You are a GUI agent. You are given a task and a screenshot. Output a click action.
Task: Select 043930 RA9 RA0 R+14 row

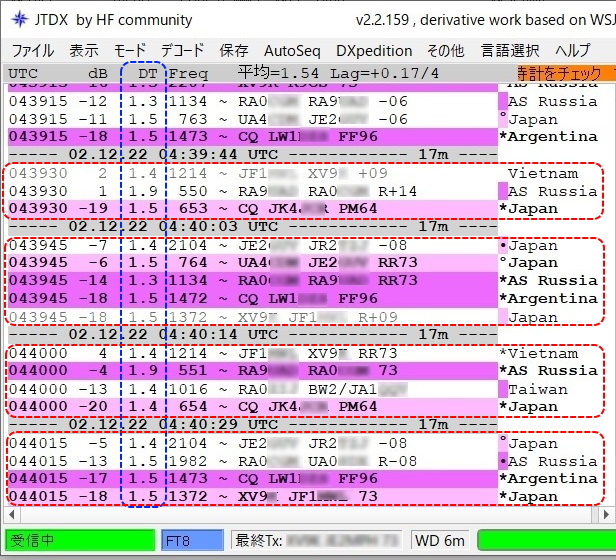tap(253, 191)
